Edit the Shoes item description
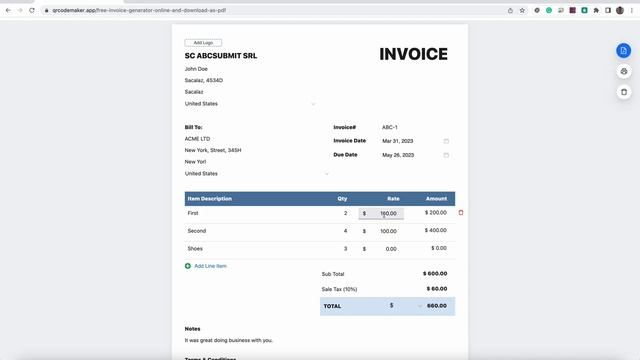 click(195, 249)
